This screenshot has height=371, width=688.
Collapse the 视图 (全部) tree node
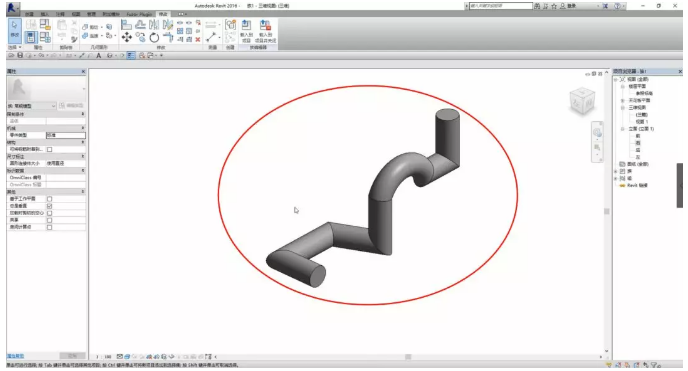616,79
